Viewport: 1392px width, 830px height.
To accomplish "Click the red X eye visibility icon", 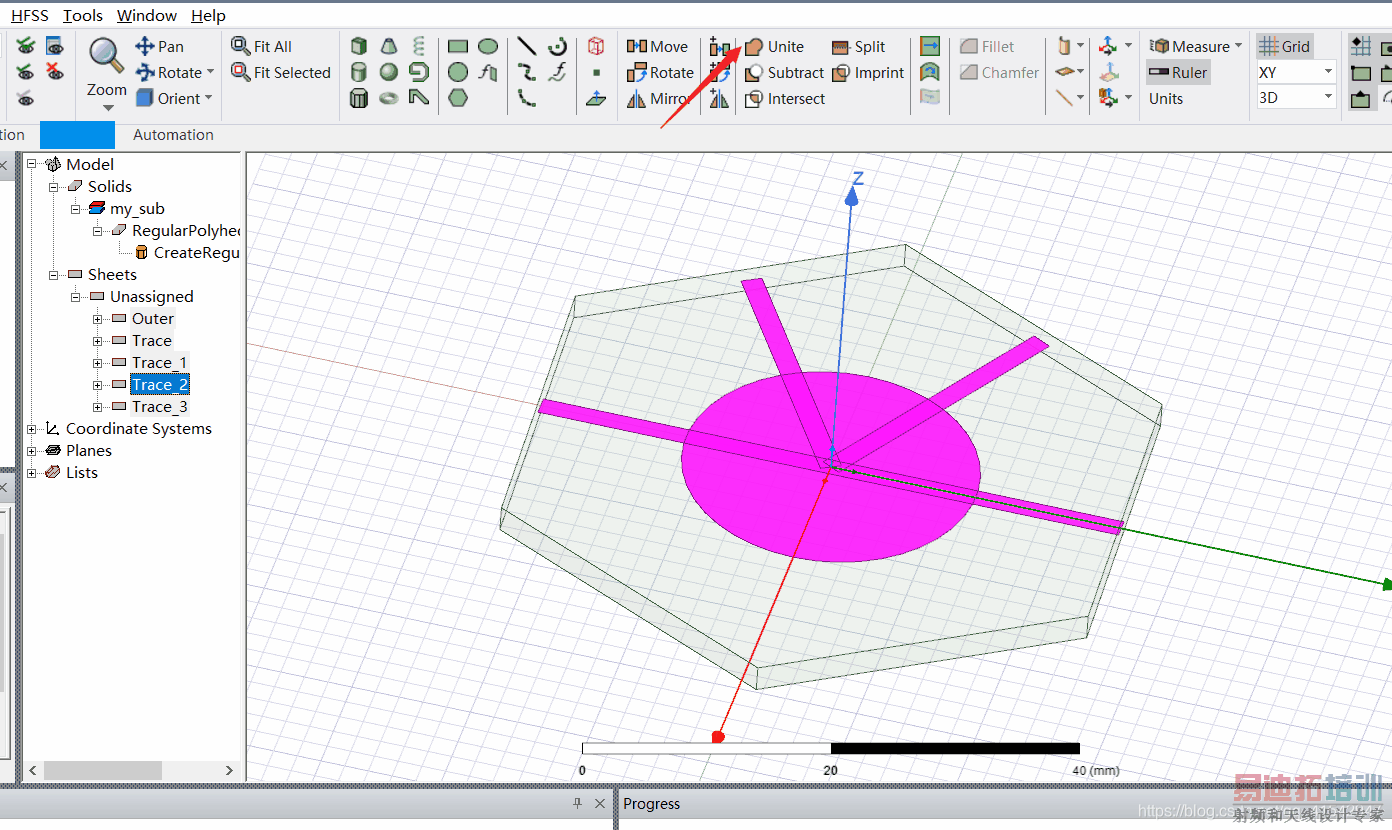I will 55,72.
